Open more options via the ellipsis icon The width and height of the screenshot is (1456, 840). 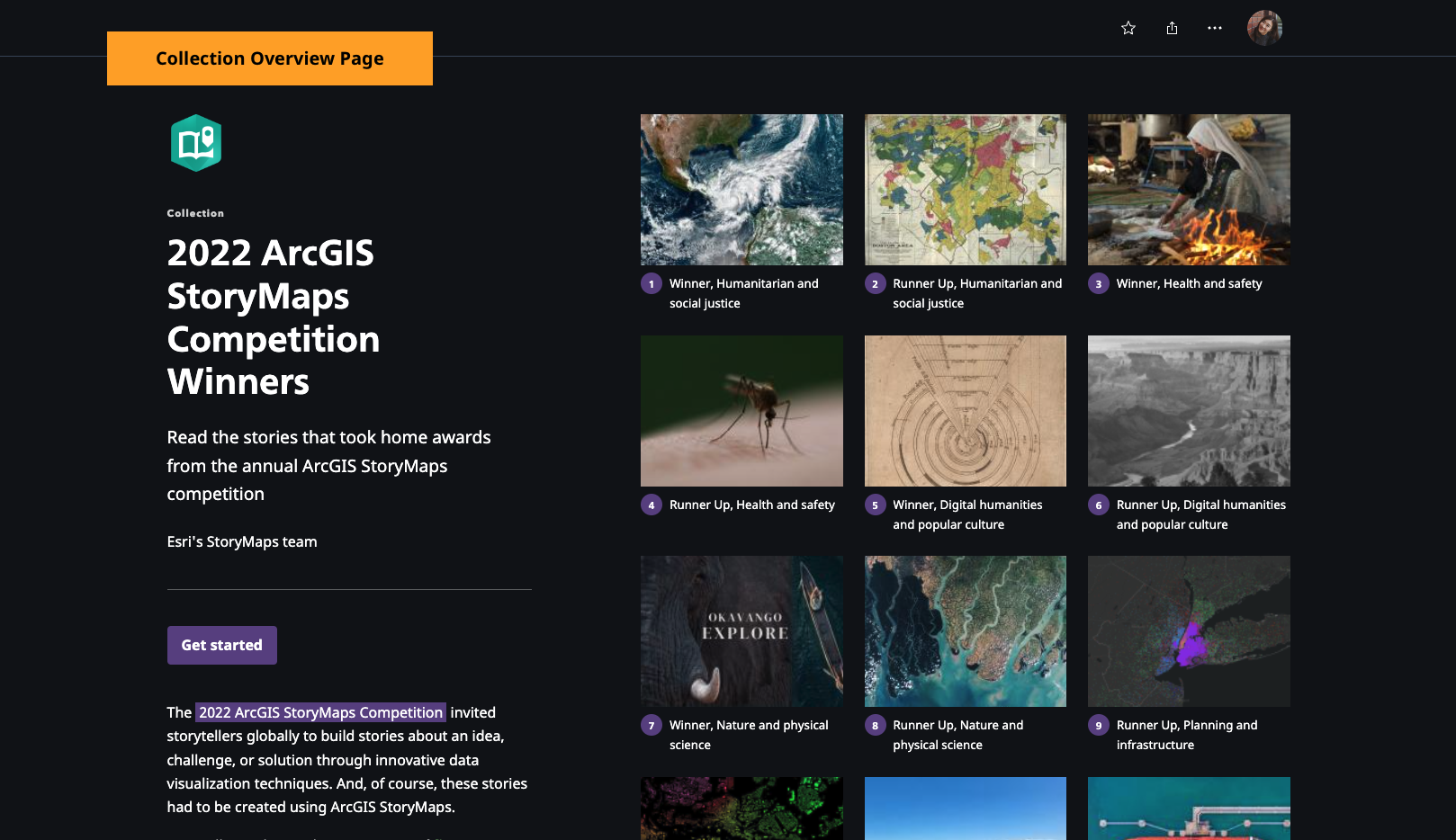1214,28
